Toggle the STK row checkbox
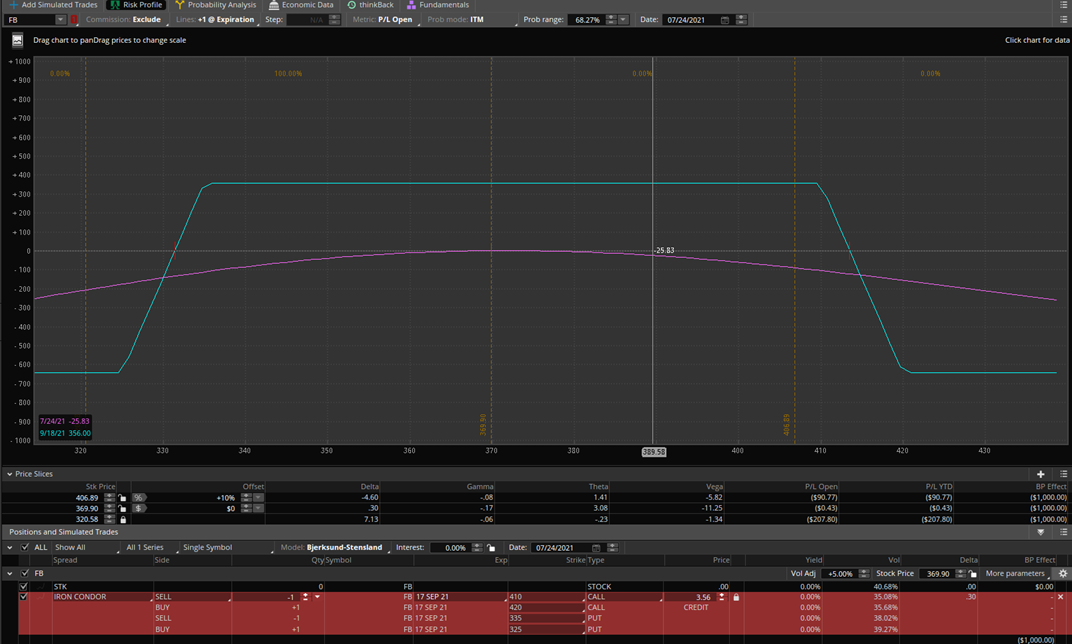 [x=24, y=587]
